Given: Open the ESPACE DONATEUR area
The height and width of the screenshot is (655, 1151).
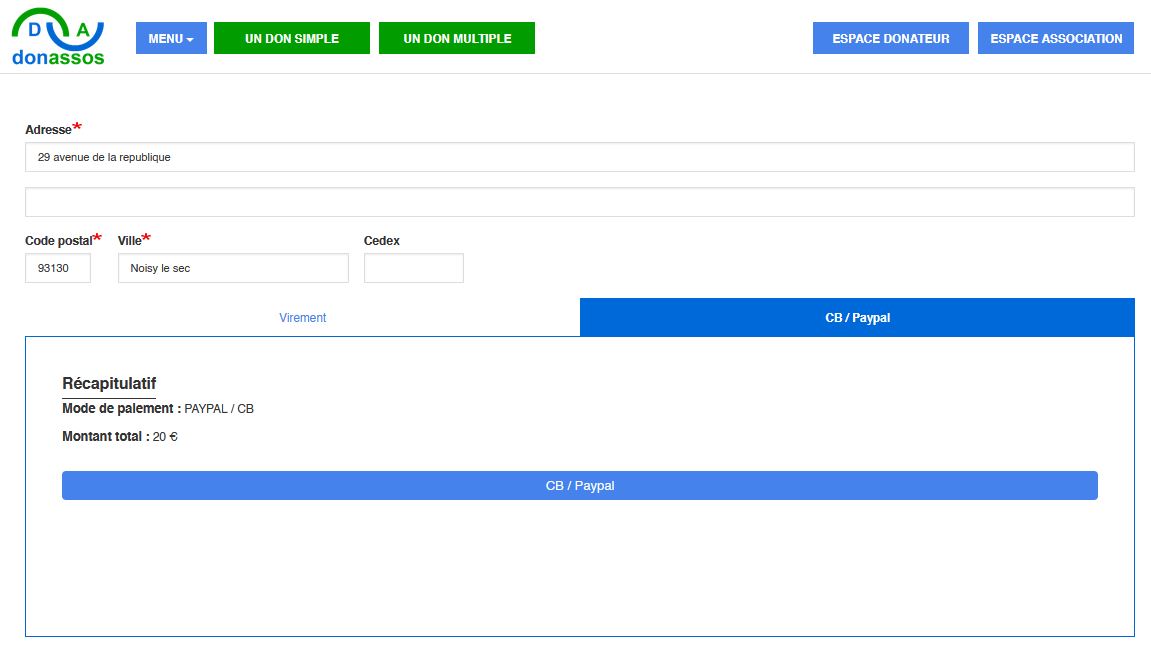Looking at the screenshot, I should (x=890, y=38).
